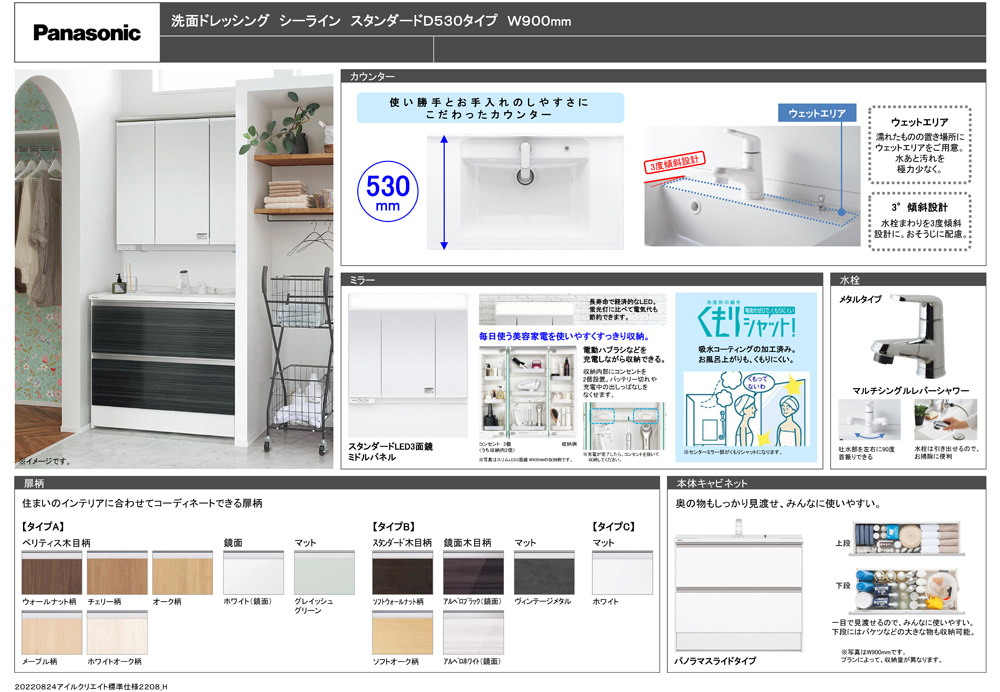This screenshot has height=692, width=1000.
Task: Select the チェリー柄 door swatch
Action: point(116,575)
